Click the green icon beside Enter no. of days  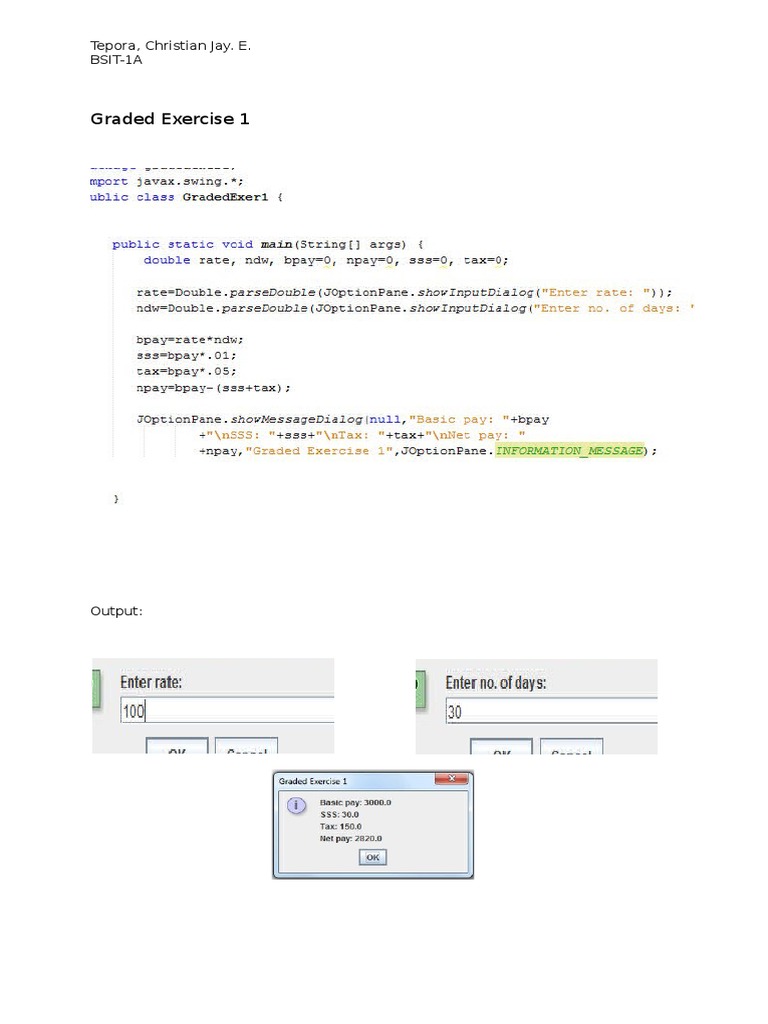(x=421, y=690)
